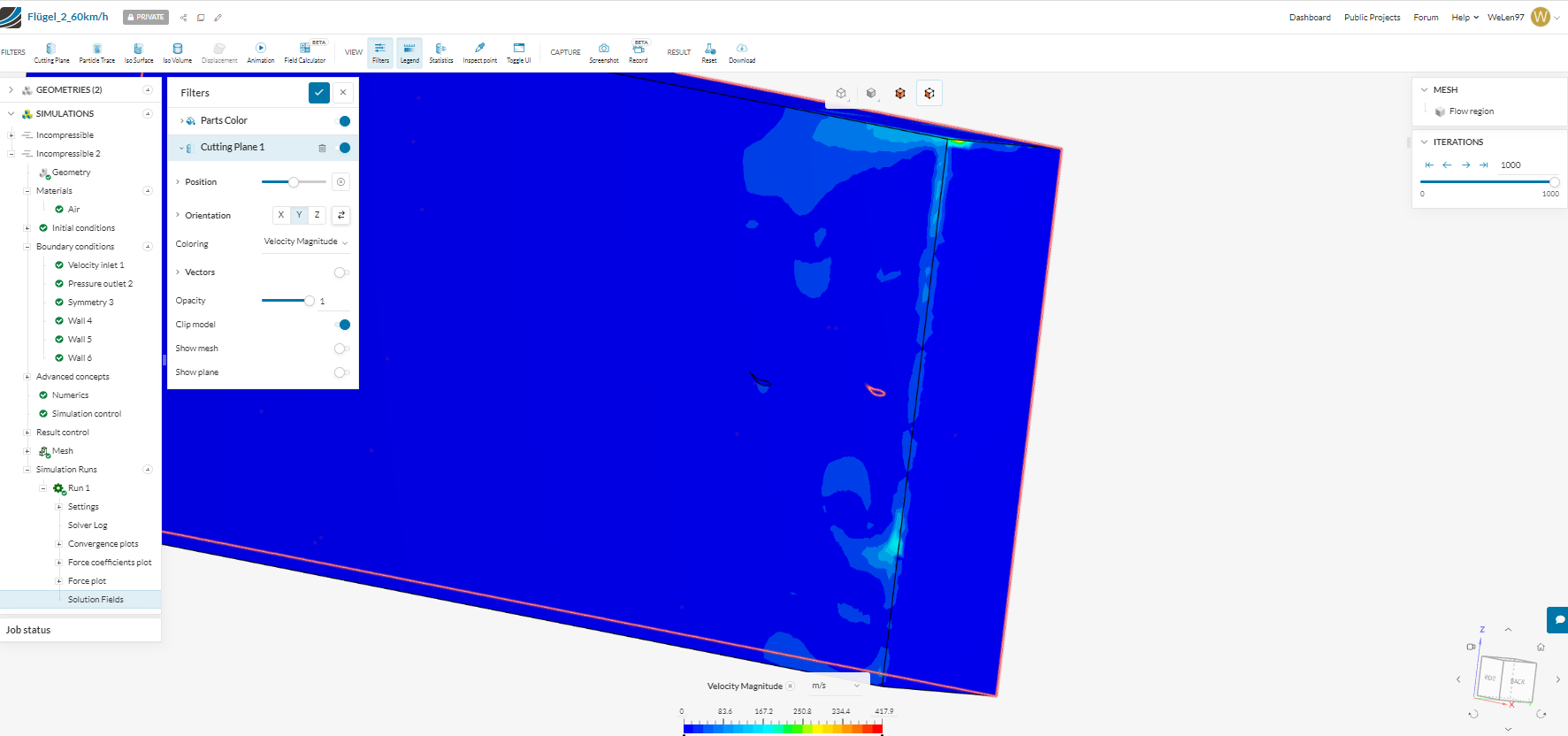Open the chat support bubble
This screenshot has height=736, width=1568.
(x=1558, y=619)
